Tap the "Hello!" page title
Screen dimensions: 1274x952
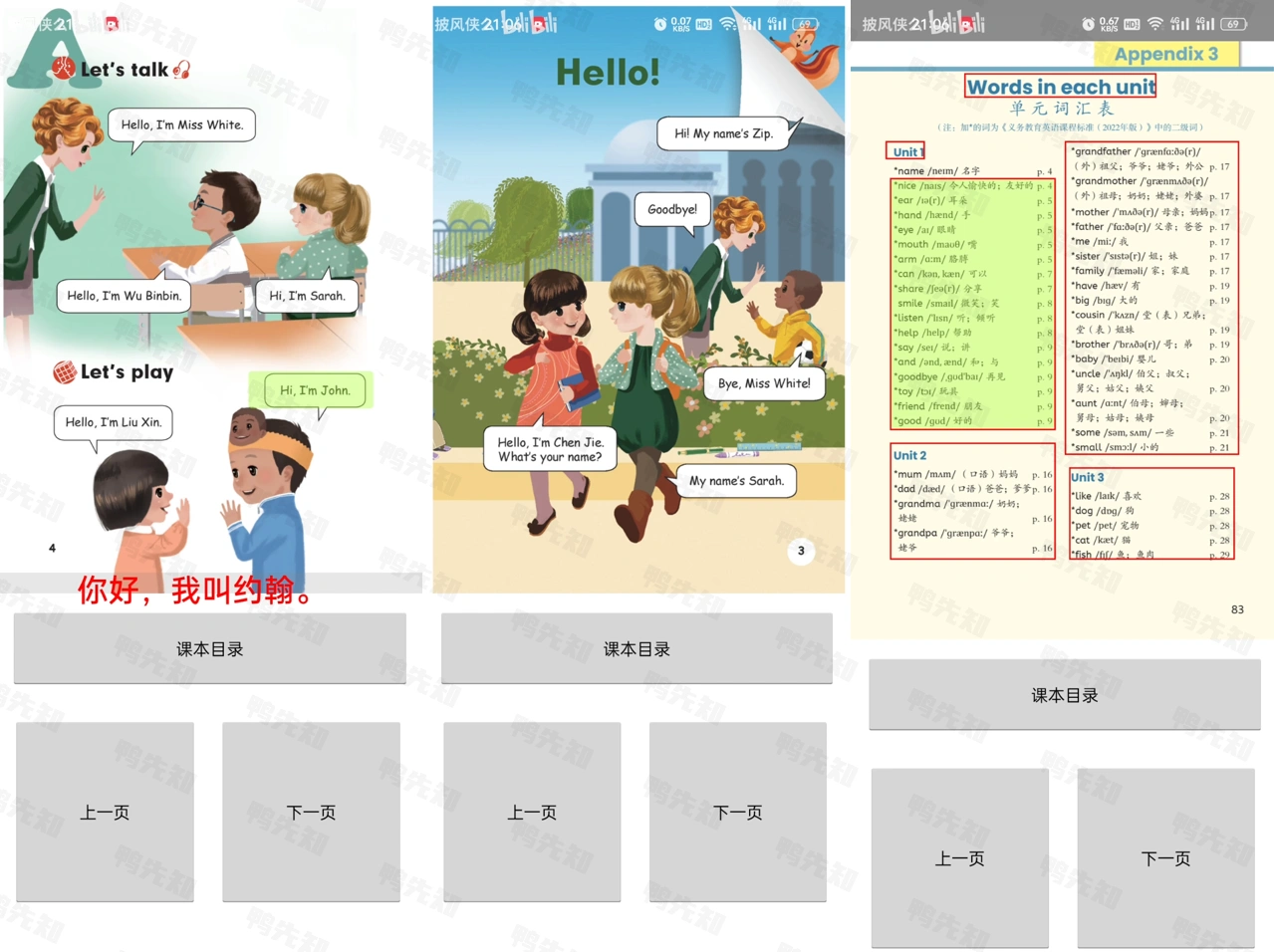pyautogui.click(x=608, y=72)
